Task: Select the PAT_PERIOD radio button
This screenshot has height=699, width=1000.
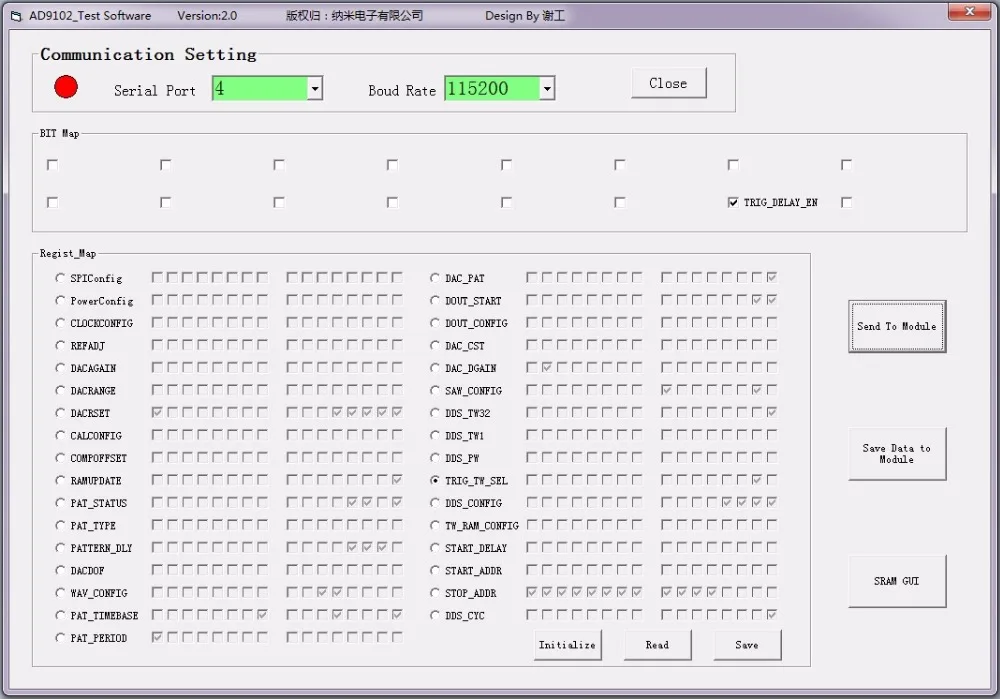Action: click(60, 638)
